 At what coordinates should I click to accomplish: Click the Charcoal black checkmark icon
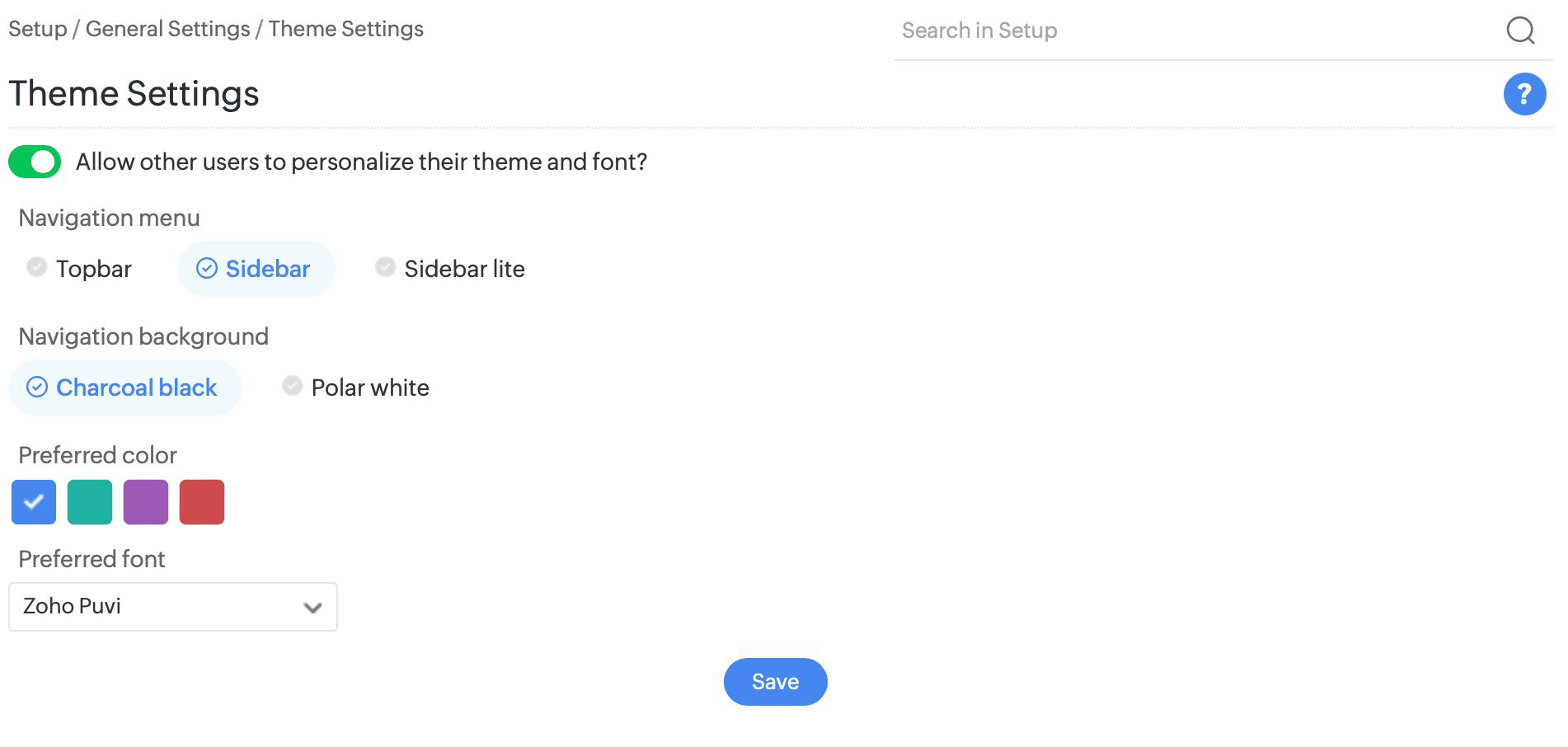click(x=37, y=388)
